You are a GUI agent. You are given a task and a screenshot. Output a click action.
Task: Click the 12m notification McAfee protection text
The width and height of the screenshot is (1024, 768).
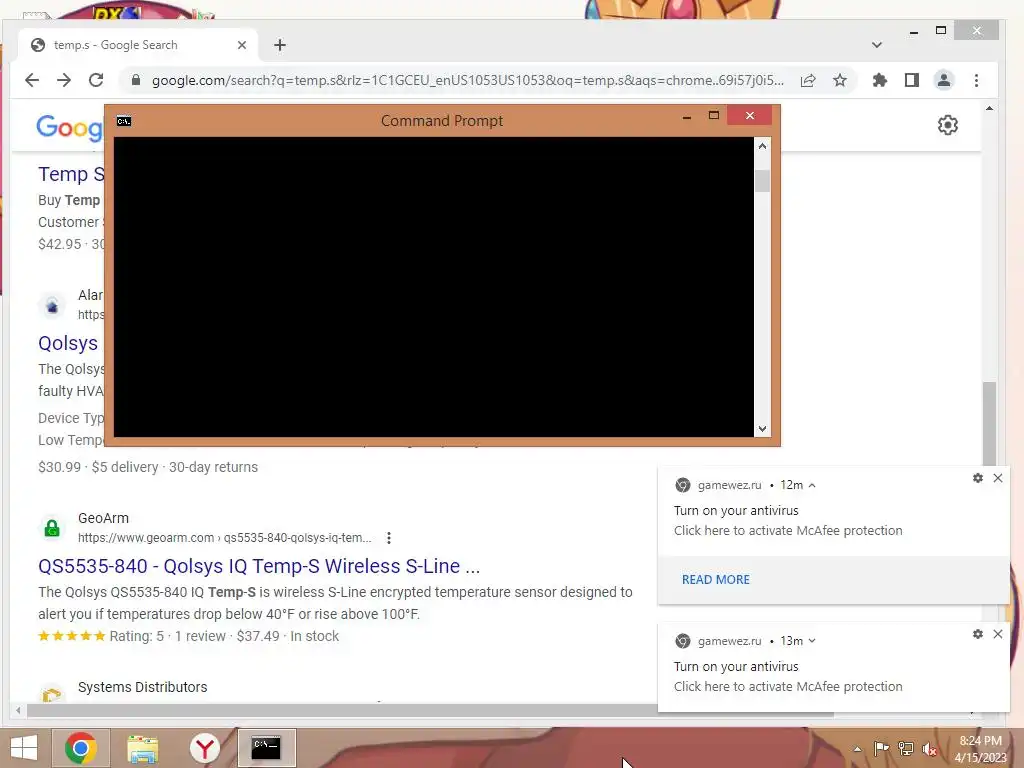[x=788, y=531]
